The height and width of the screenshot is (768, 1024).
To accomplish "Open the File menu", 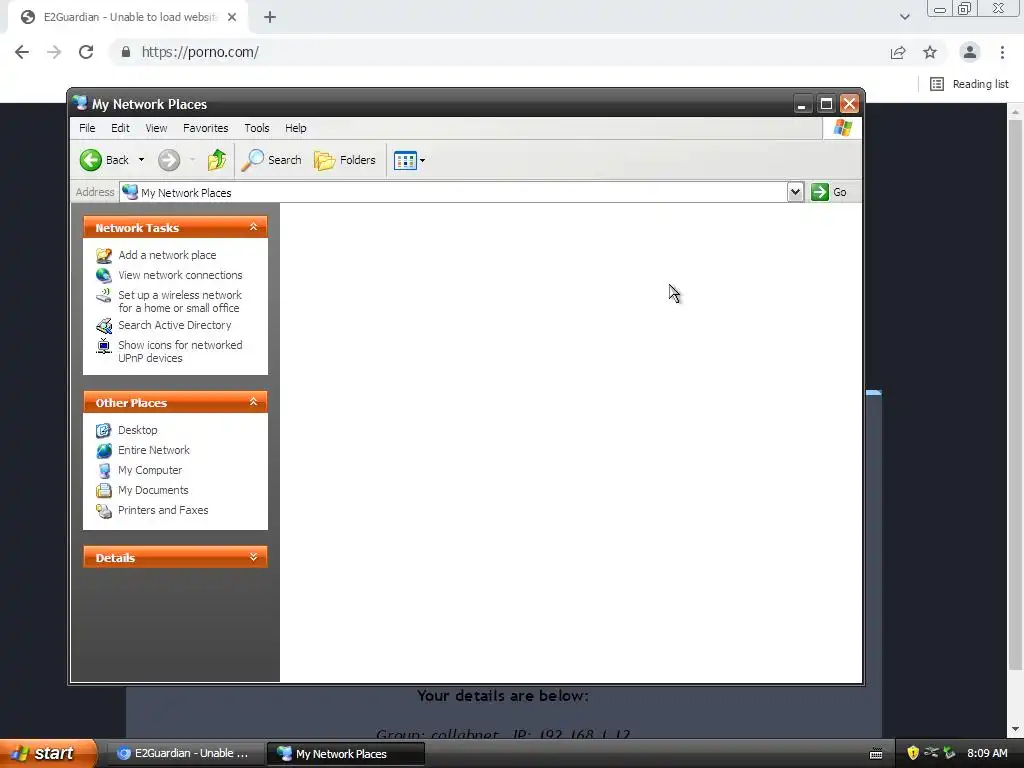I will coord(87,128).
